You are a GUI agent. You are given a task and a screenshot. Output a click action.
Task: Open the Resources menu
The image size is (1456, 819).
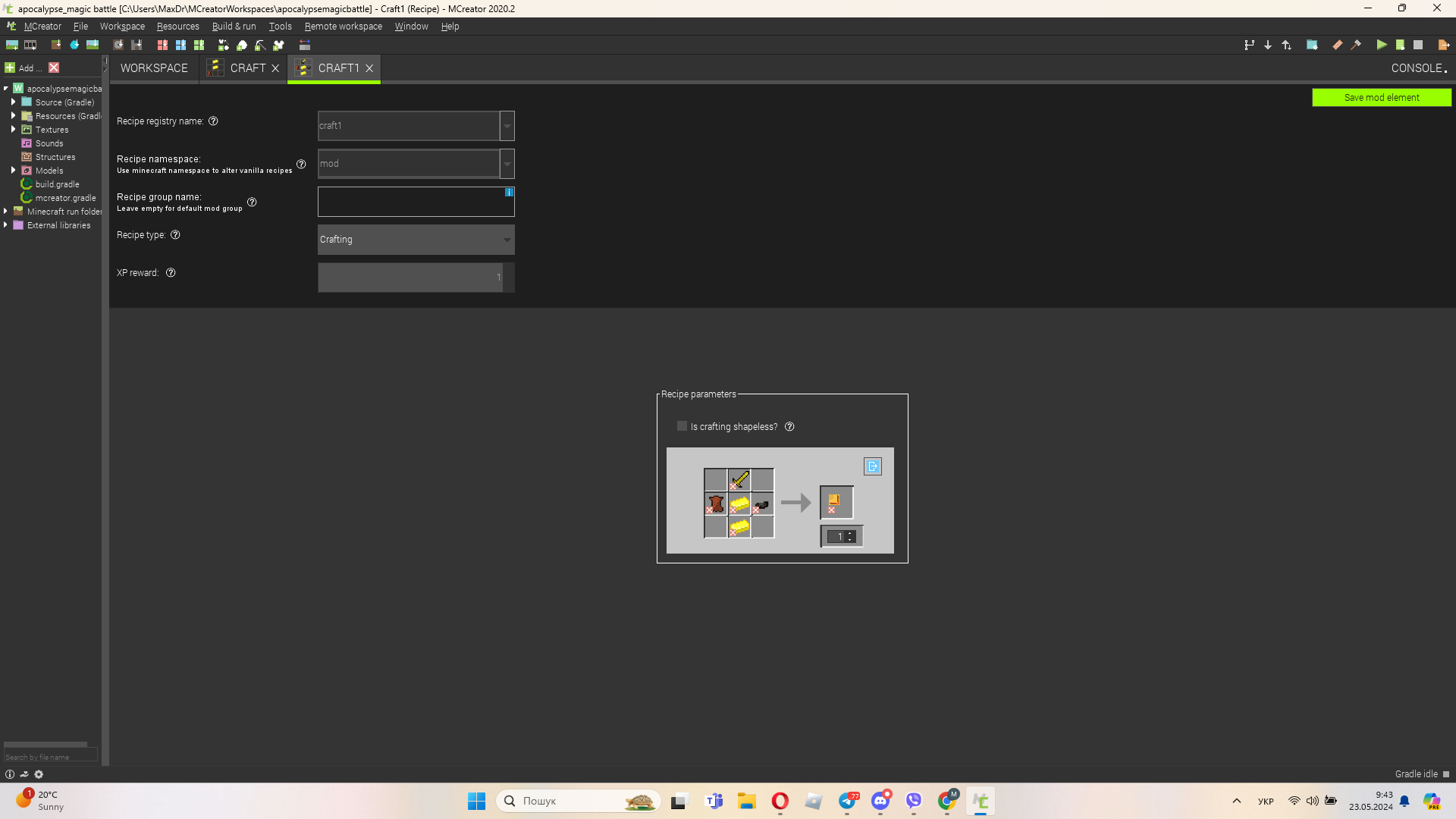(180, 26)
